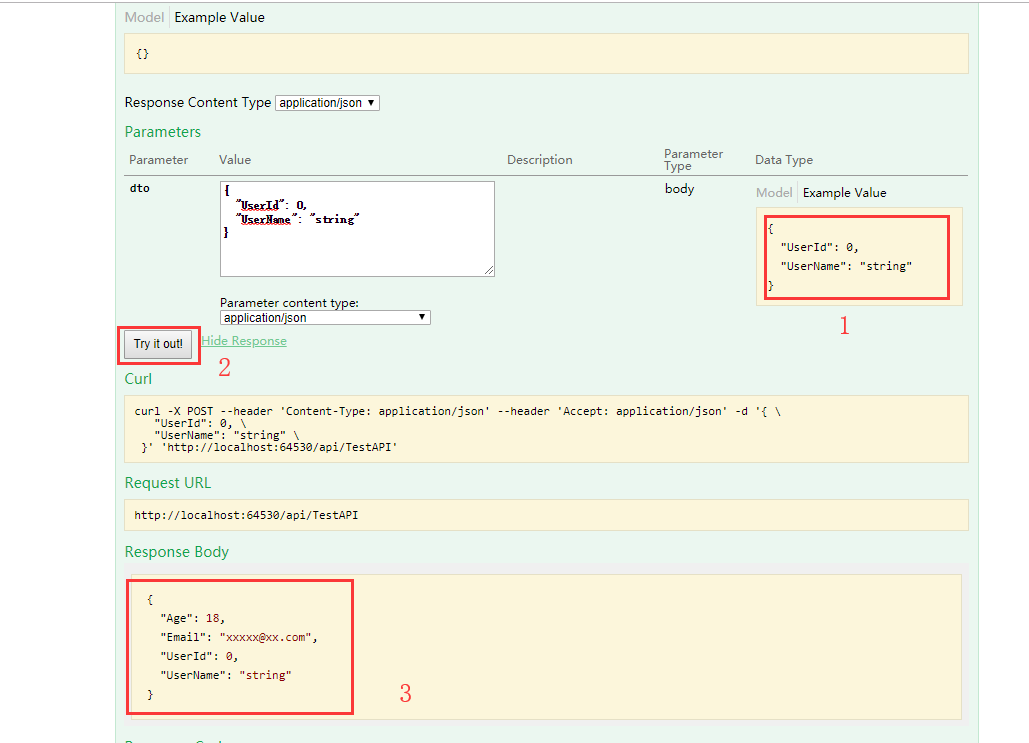
Task: Click the Parameters section heading
Action: [x=163, y=132]
